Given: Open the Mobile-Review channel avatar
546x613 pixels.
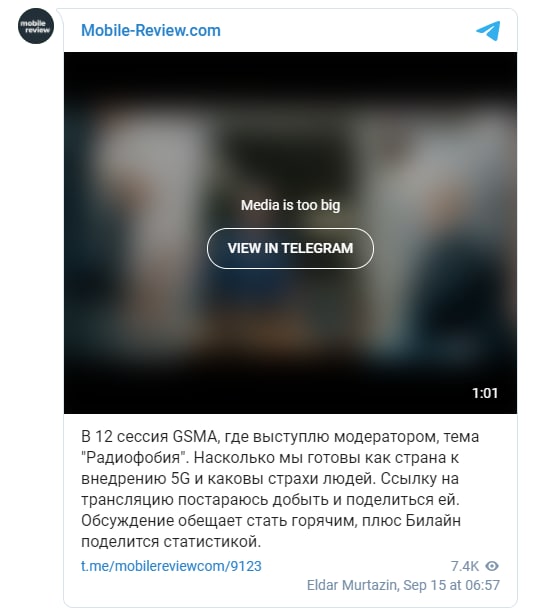Looking at the screenshot, I should click(36, 26).
